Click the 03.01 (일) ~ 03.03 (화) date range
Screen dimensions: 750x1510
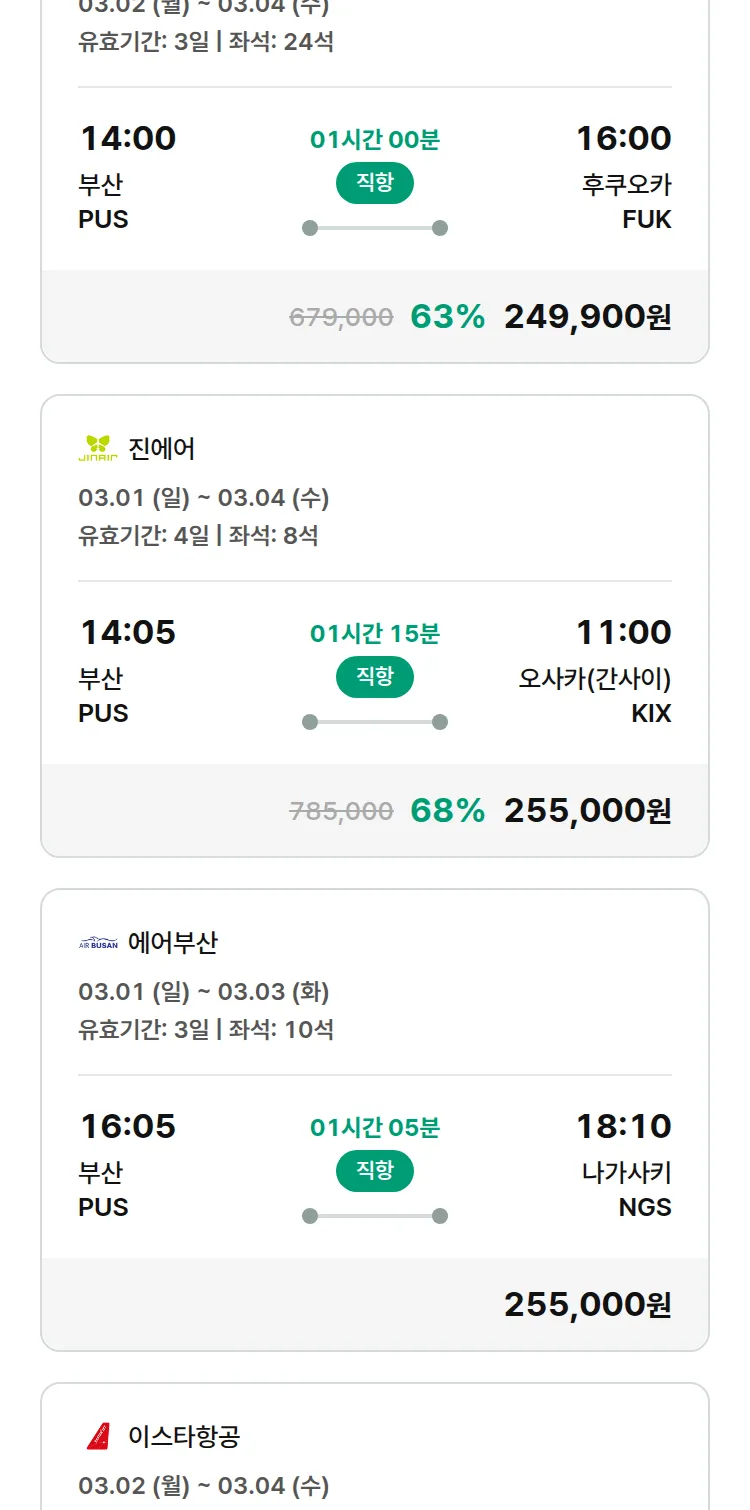coord(204,992)
